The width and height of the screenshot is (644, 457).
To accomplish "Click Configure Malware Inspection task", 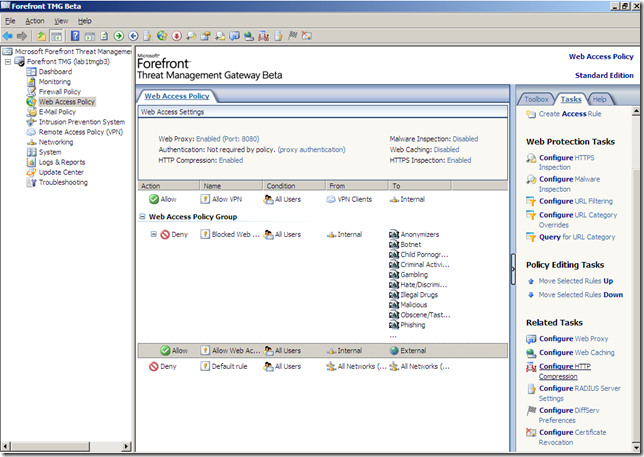I will coord(569,184).
